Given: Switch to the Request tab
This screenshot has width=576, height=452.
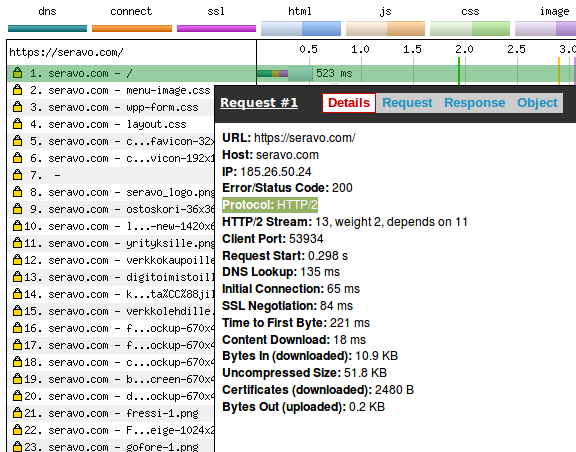Looking at the screenshot, I should 407,103.
